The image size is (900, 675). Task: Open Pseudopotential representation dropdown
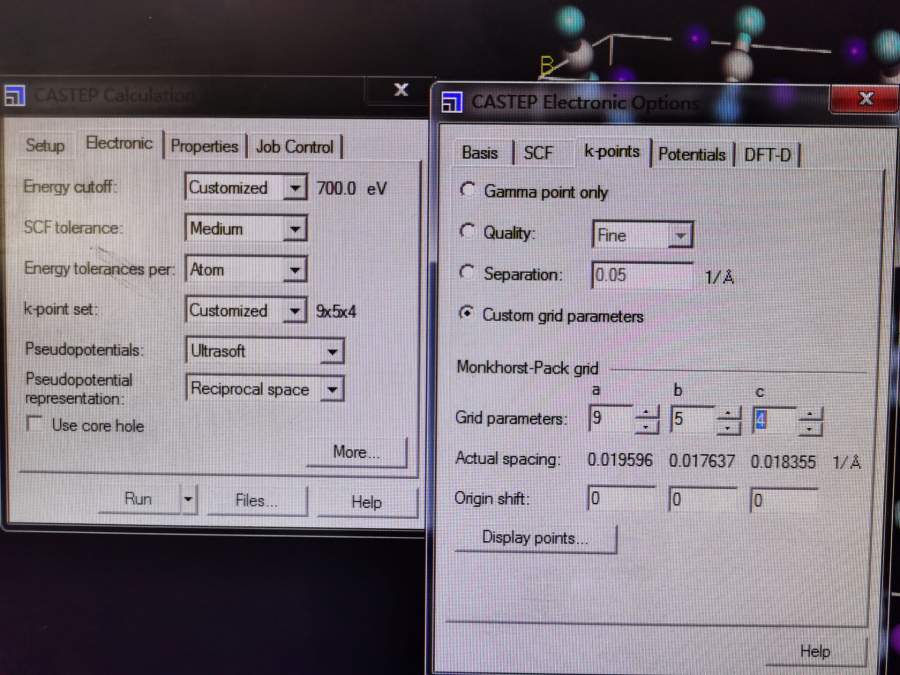coord(332,390)
